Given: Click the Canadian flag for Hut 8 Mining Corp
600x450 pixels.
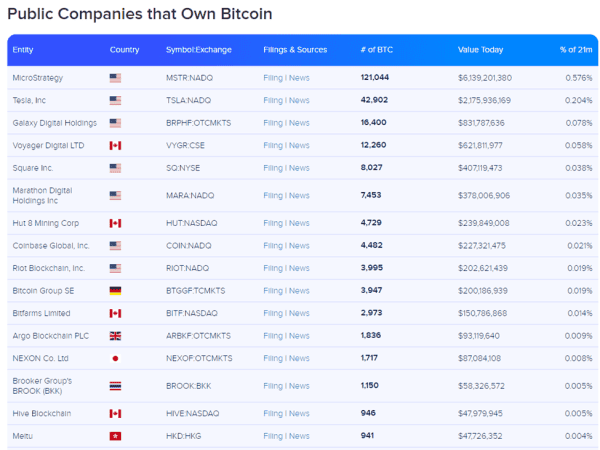Looking at the screenshot, I should 115,222.
